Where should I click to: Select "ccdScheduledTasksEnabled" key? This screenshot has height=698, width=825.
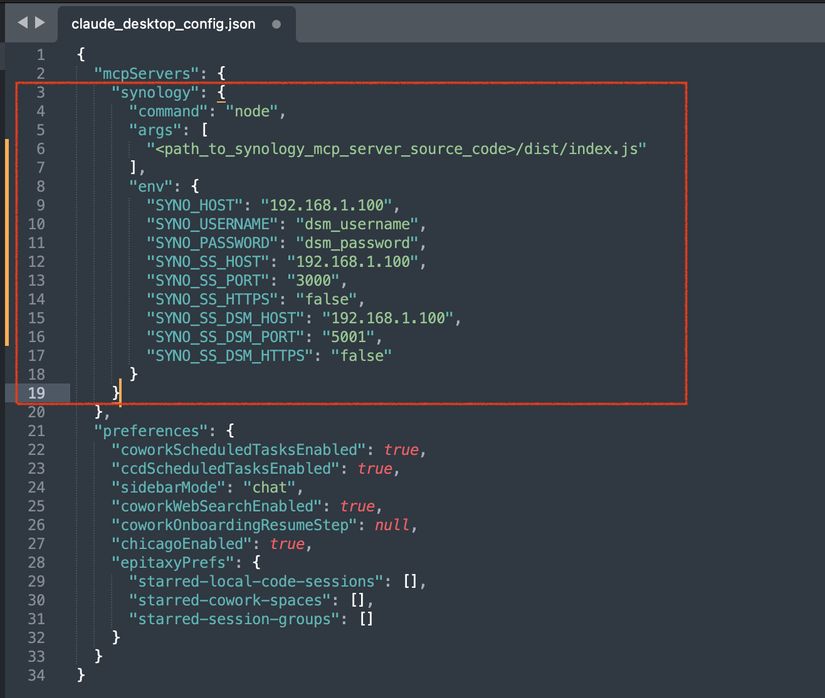[x=225, y=469]
